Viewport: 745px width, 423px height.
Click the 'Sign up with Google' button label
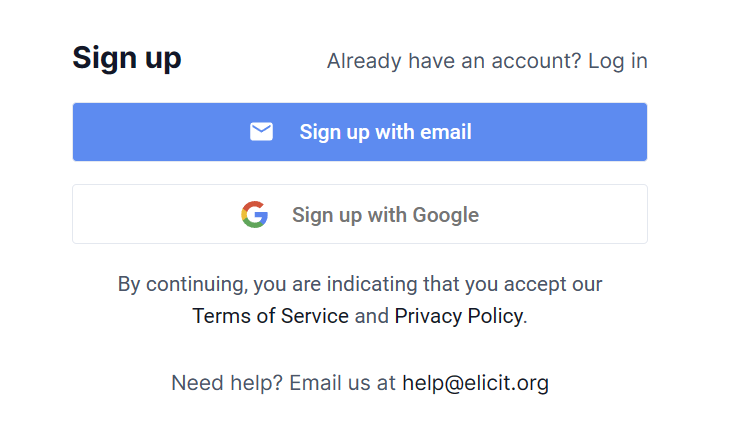point(385,214)
